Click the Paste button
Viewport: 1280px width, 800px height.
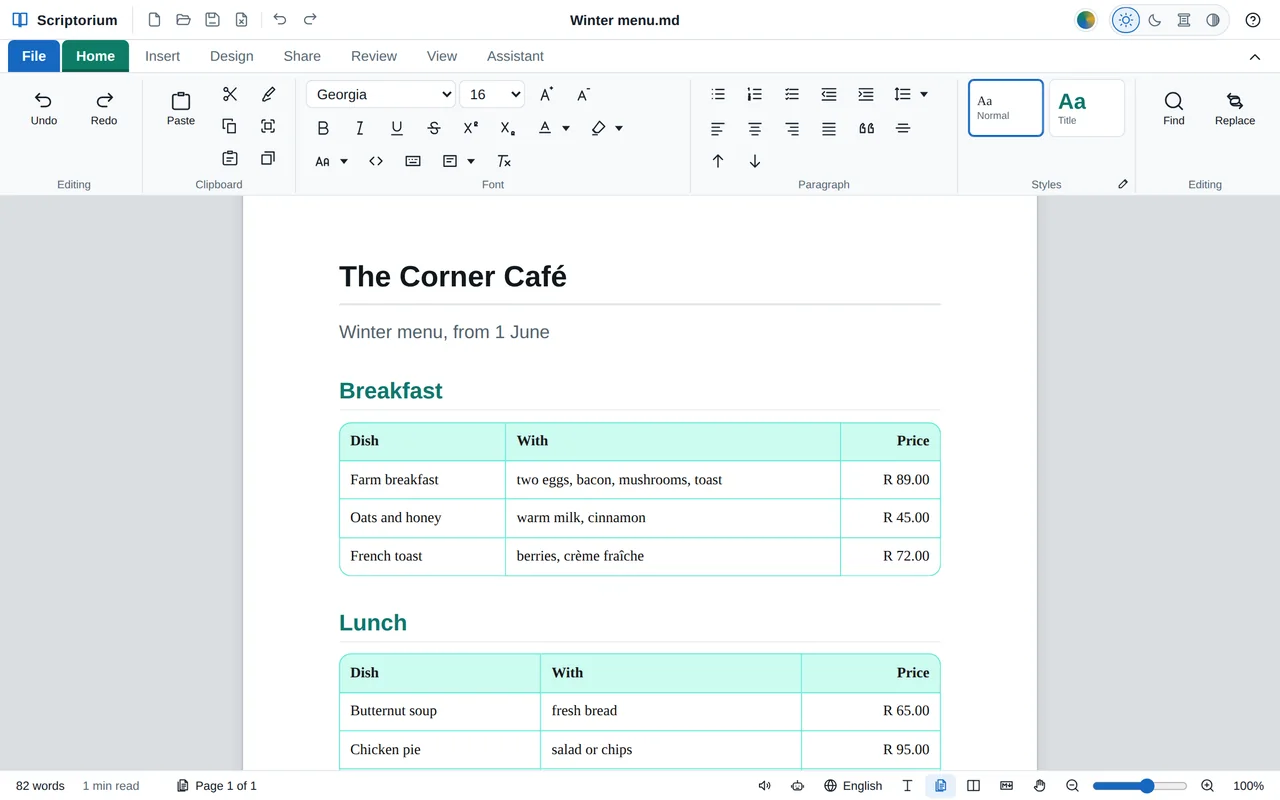181,108
